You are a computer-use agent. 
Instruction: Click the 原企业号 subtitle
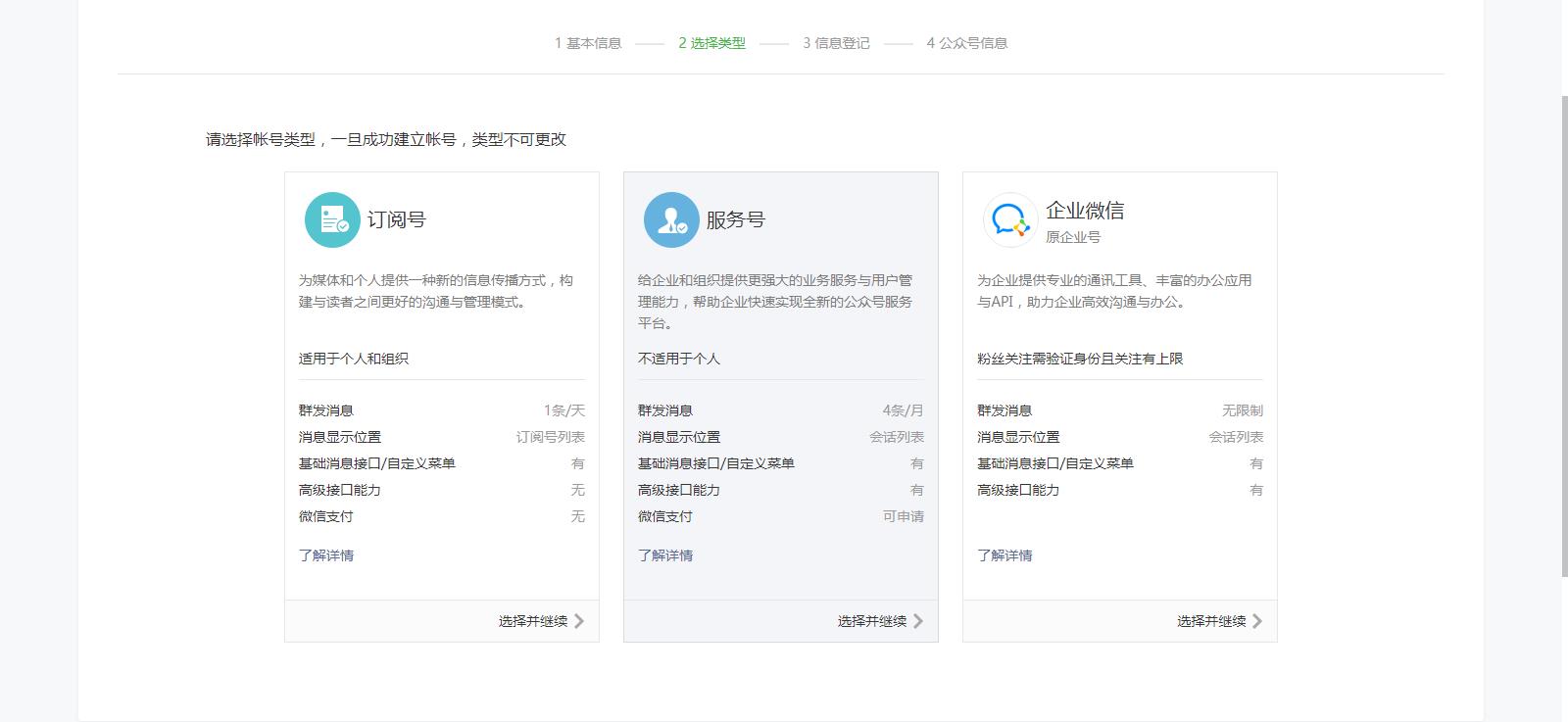1073,237
